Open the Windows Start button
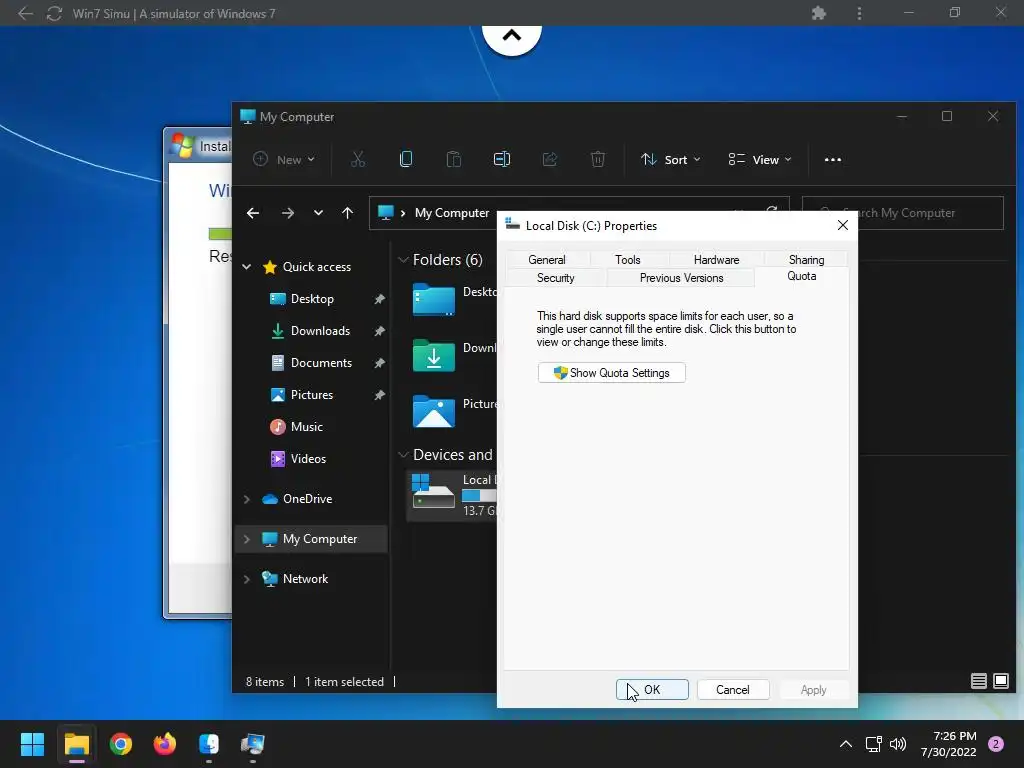 click(x=32, y=744)
